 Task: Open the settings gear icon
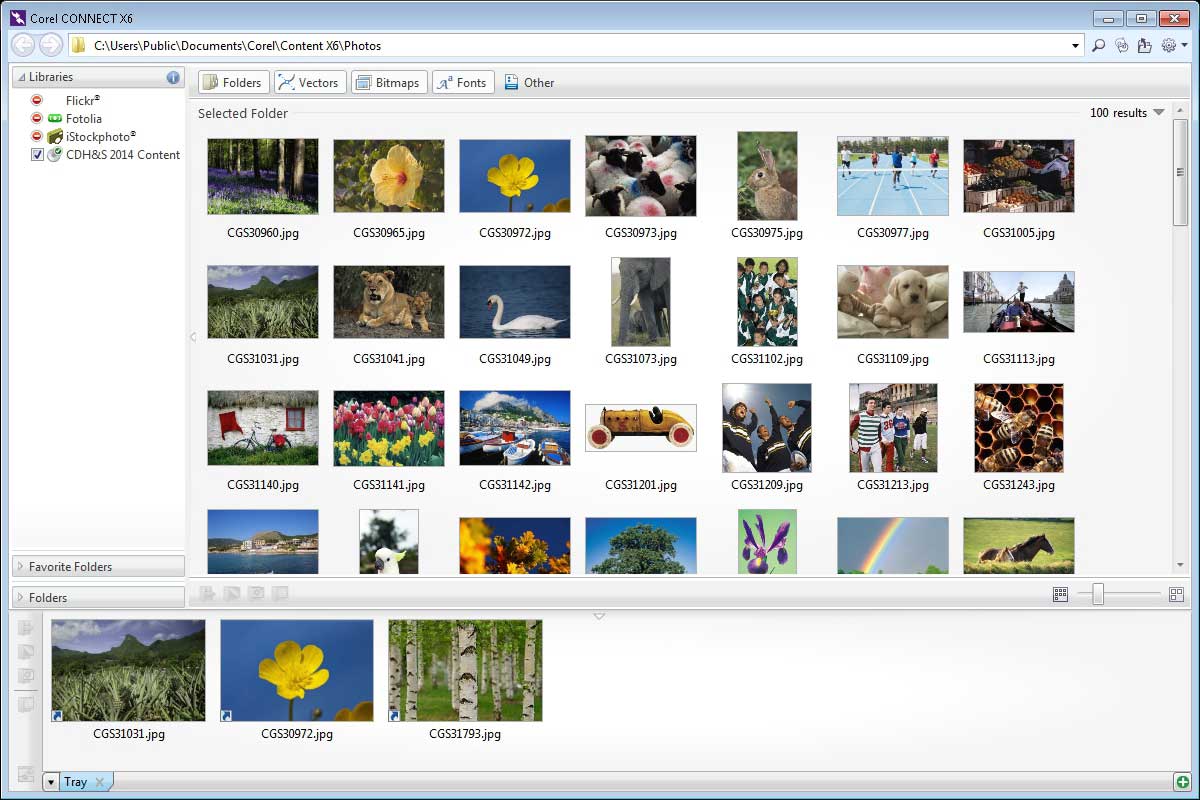click(x=1167, y=46)
